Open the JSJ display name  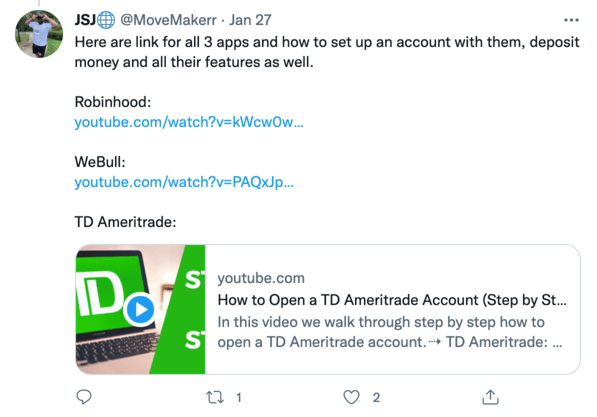click(x=85, y=20)
